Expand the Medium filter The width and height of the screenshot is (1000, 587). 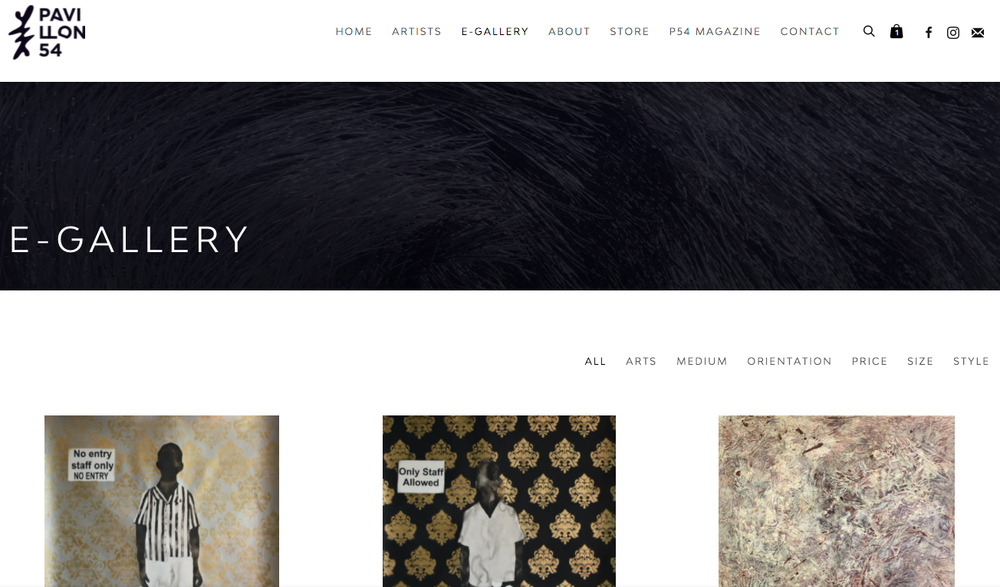[702, 361]
